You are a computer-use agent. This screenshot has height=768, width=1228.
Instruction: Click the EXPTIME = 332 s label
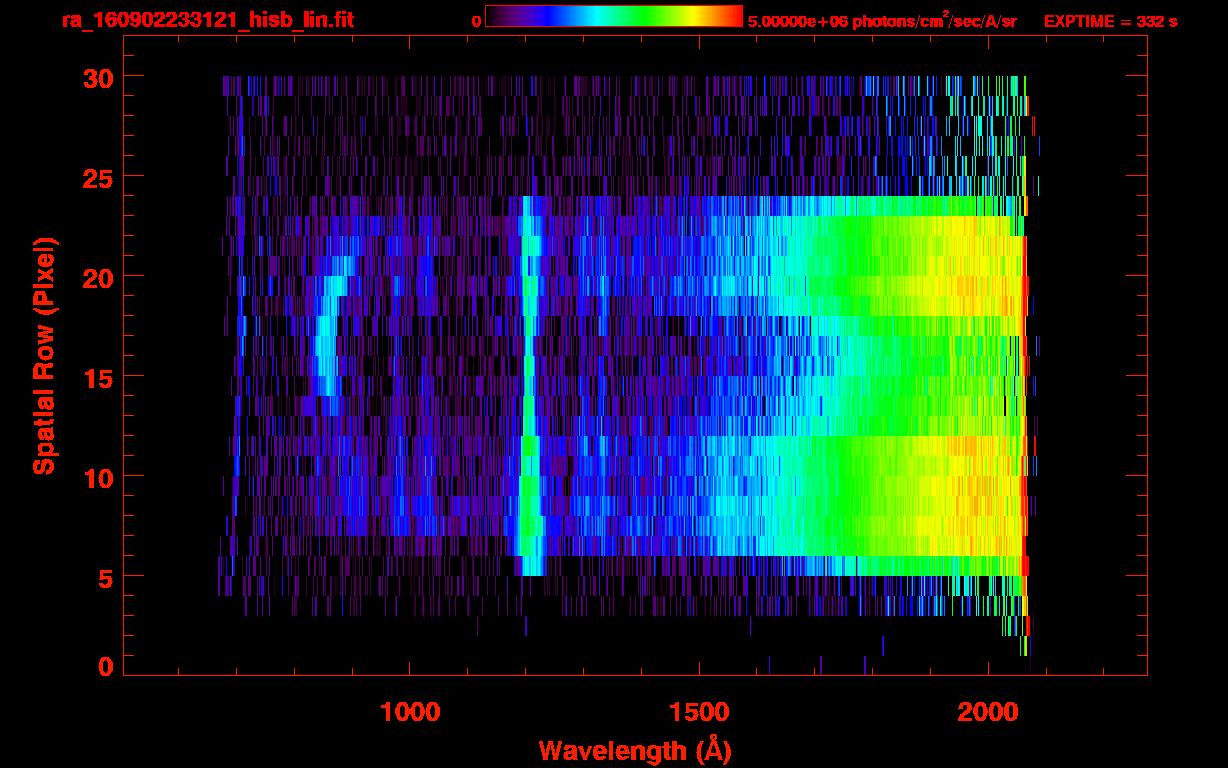tap(1110, 21)
